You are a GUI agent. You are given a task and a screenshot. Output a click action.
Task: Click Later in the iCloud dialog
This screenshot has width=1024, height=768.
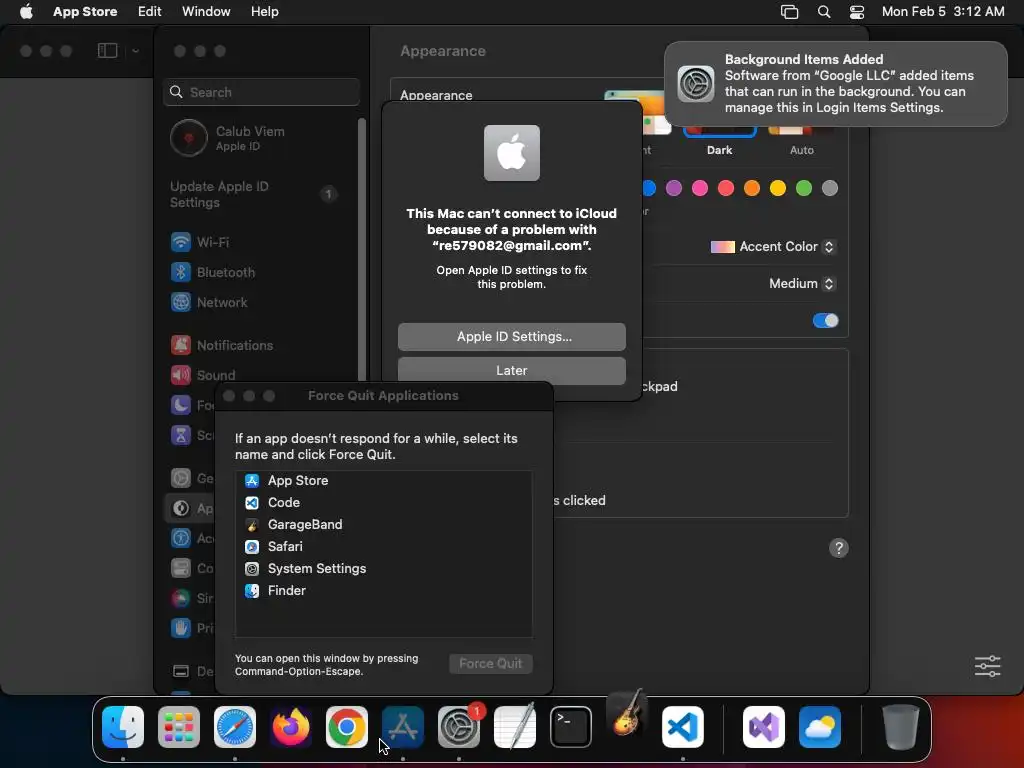(x=511, y=370)
